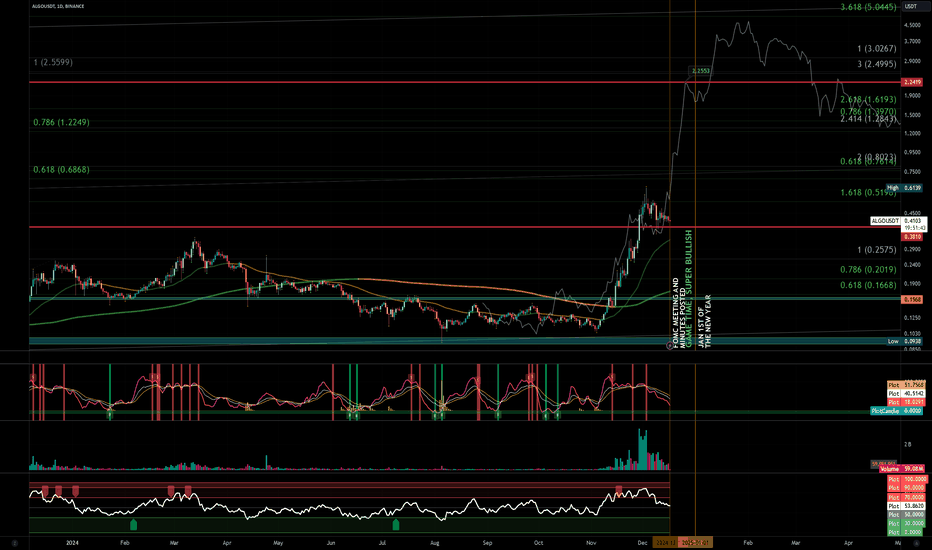Screen dimensions: 932x550
Task: Select the GAME TIME, SUPER BULLISH annotation
Action: pyautogui.click(x=689, y=289)
